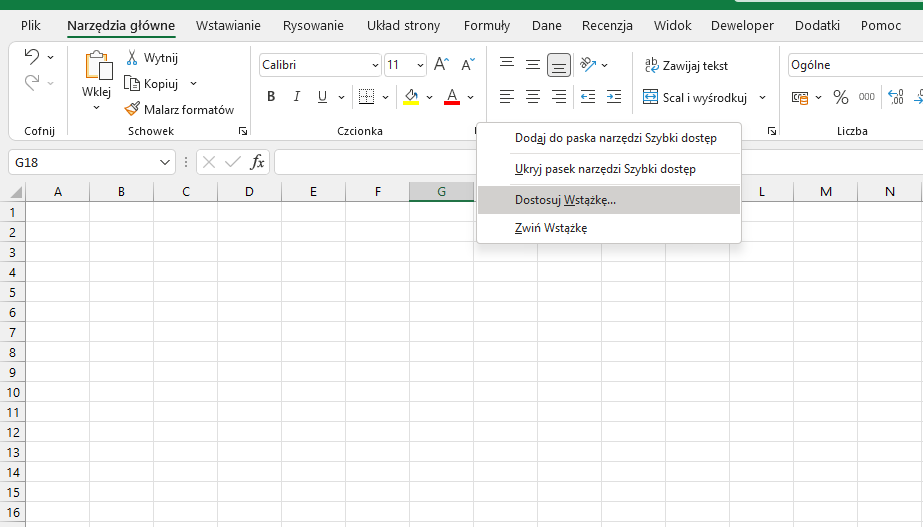The height and width of the screenshot is (527, 923).
Task: Enable Zawijaj tekst wrap text
Action: (686, 65)
